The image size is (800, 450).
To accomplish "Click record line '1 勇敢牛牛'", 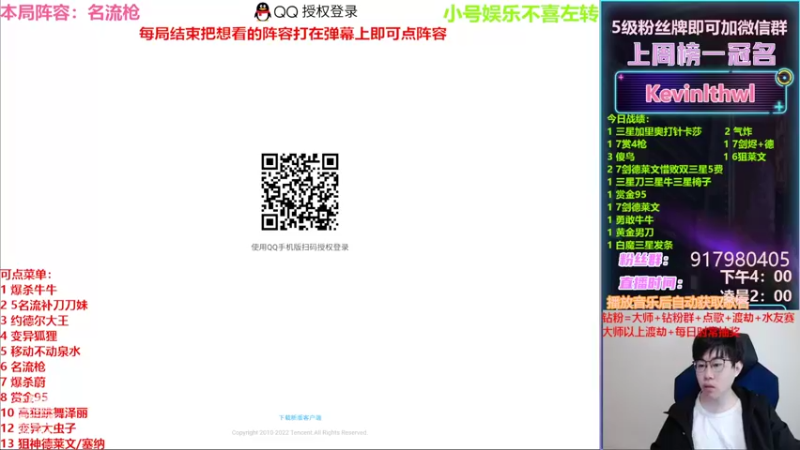I will click(x=630, y=220).
